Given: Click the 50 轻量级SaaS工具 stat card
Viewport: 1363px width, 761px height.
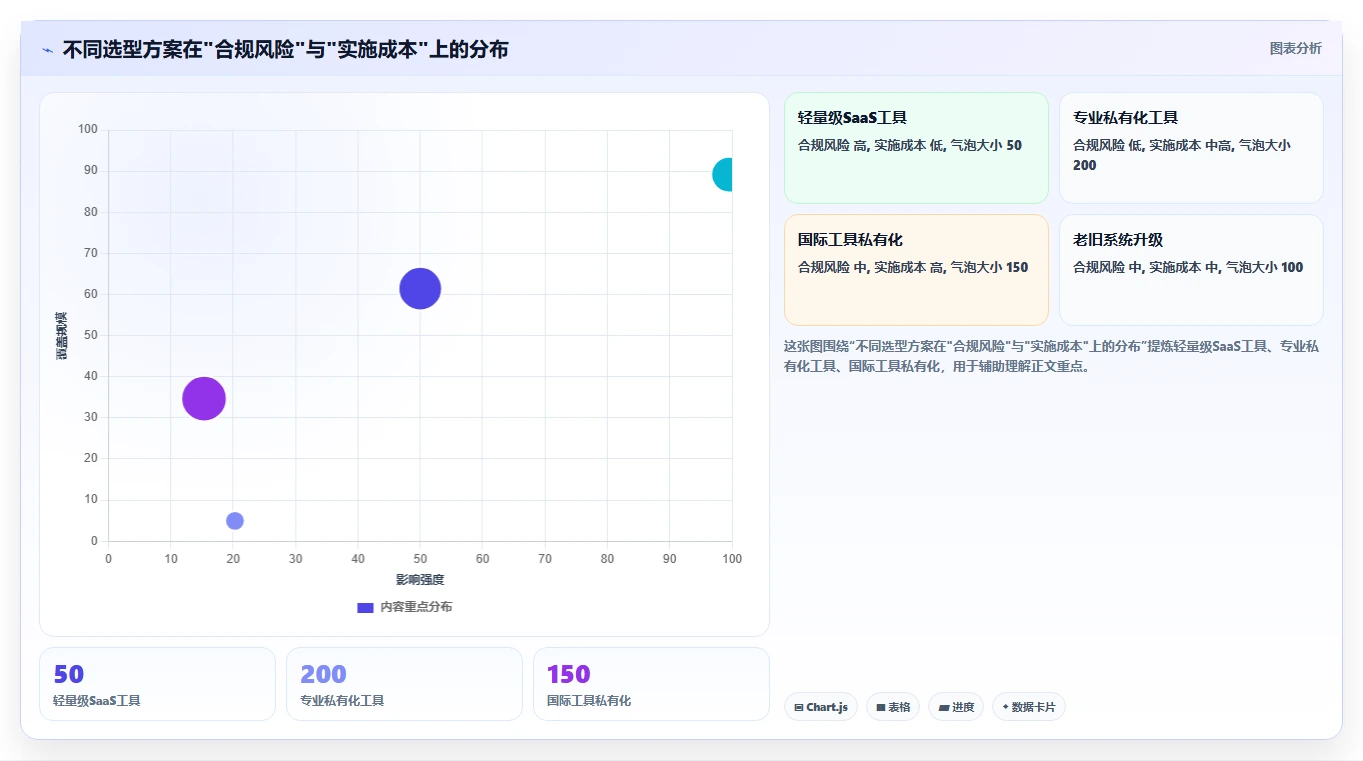Looking at the screenshot, I should (157, 684).
